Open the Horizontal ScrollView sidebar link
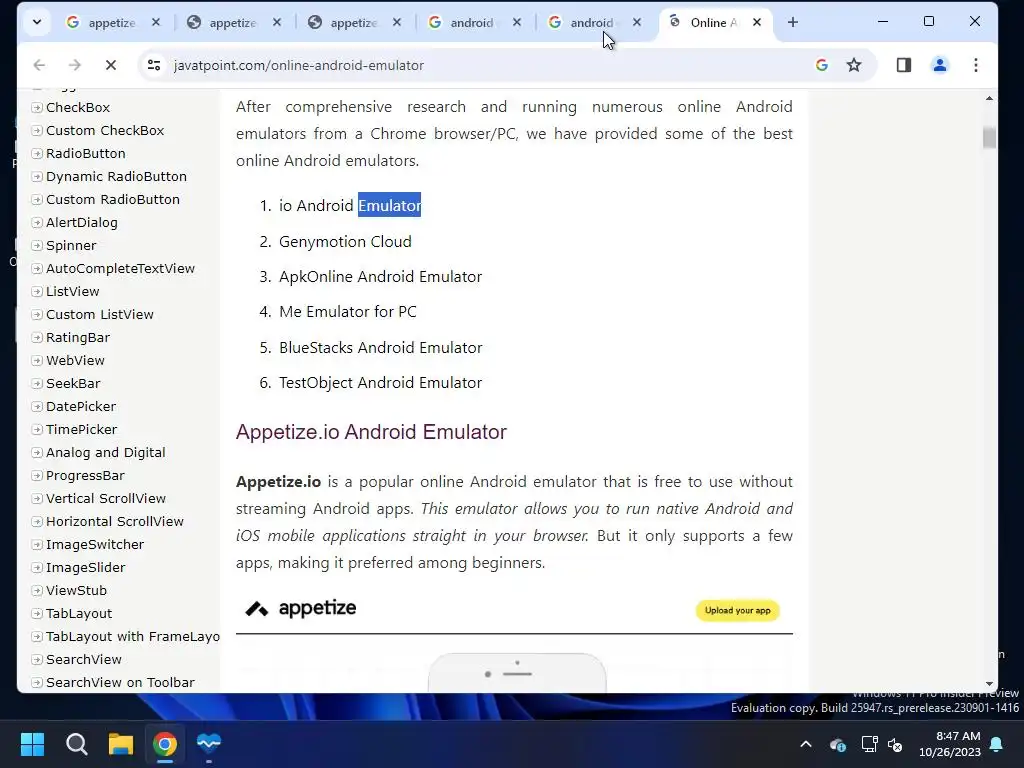 pos(115,521)
